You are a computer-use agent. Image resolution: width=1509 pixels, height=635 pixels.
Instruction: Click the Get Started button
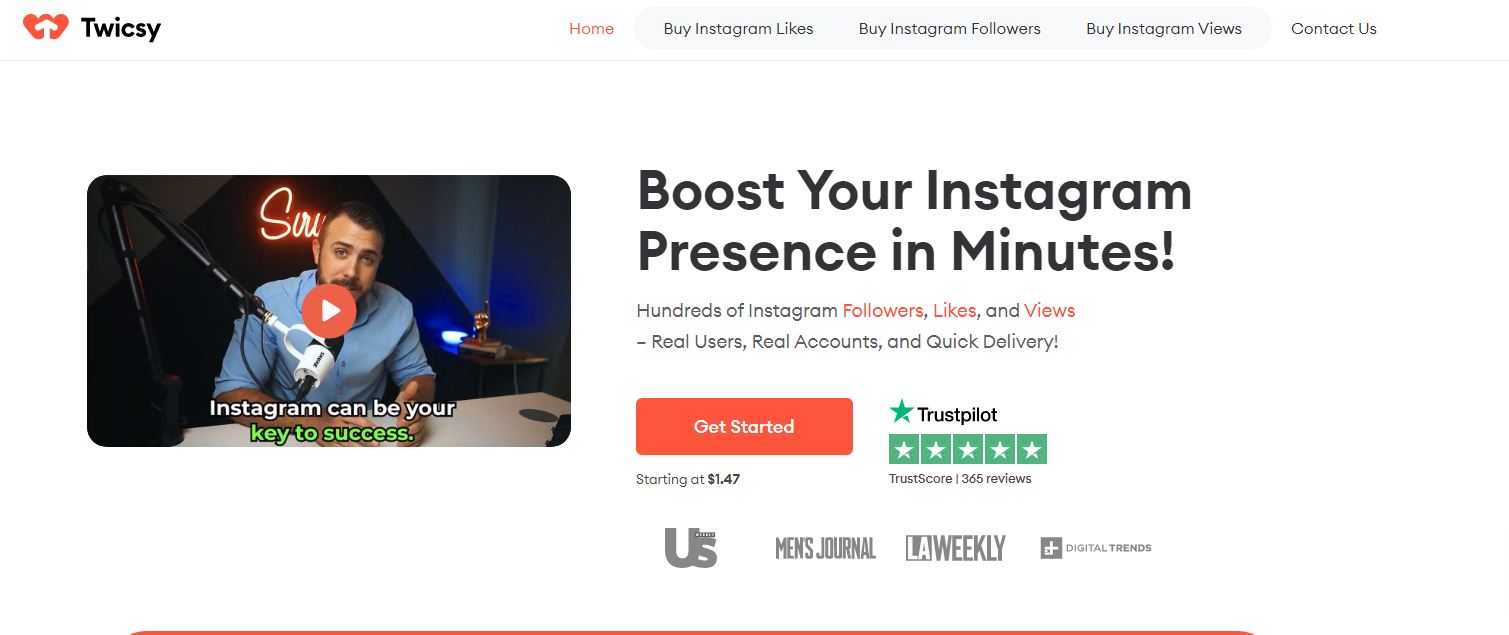744,427
